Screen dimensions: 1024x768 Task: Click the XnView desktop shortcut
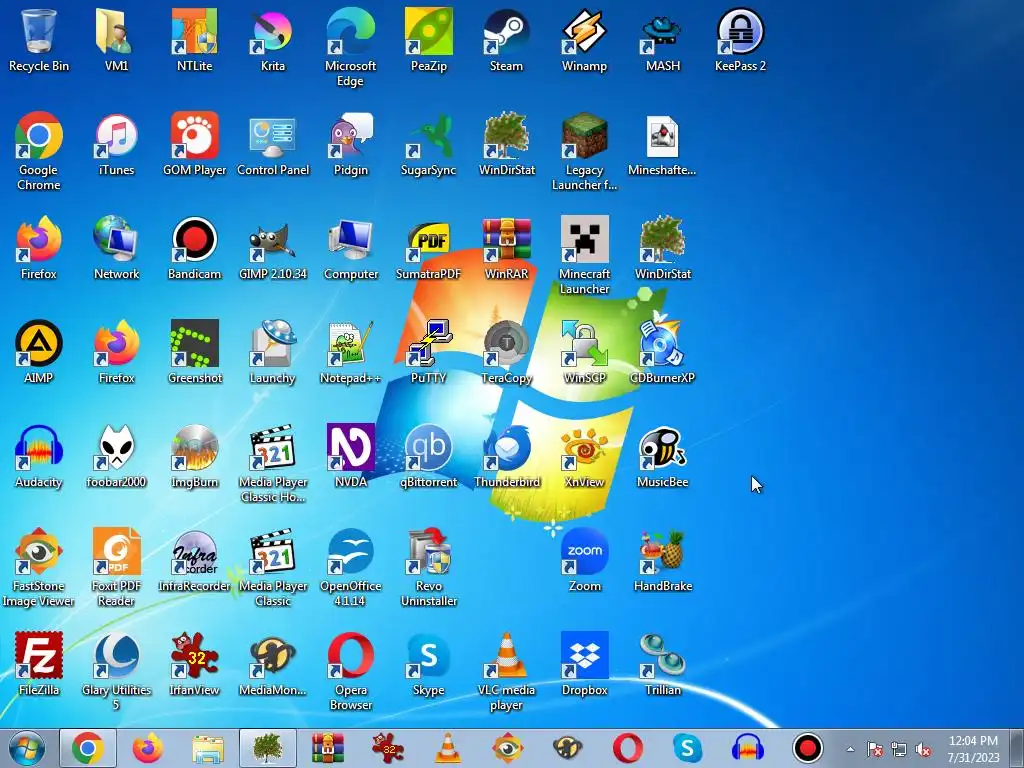click(584, 456)
